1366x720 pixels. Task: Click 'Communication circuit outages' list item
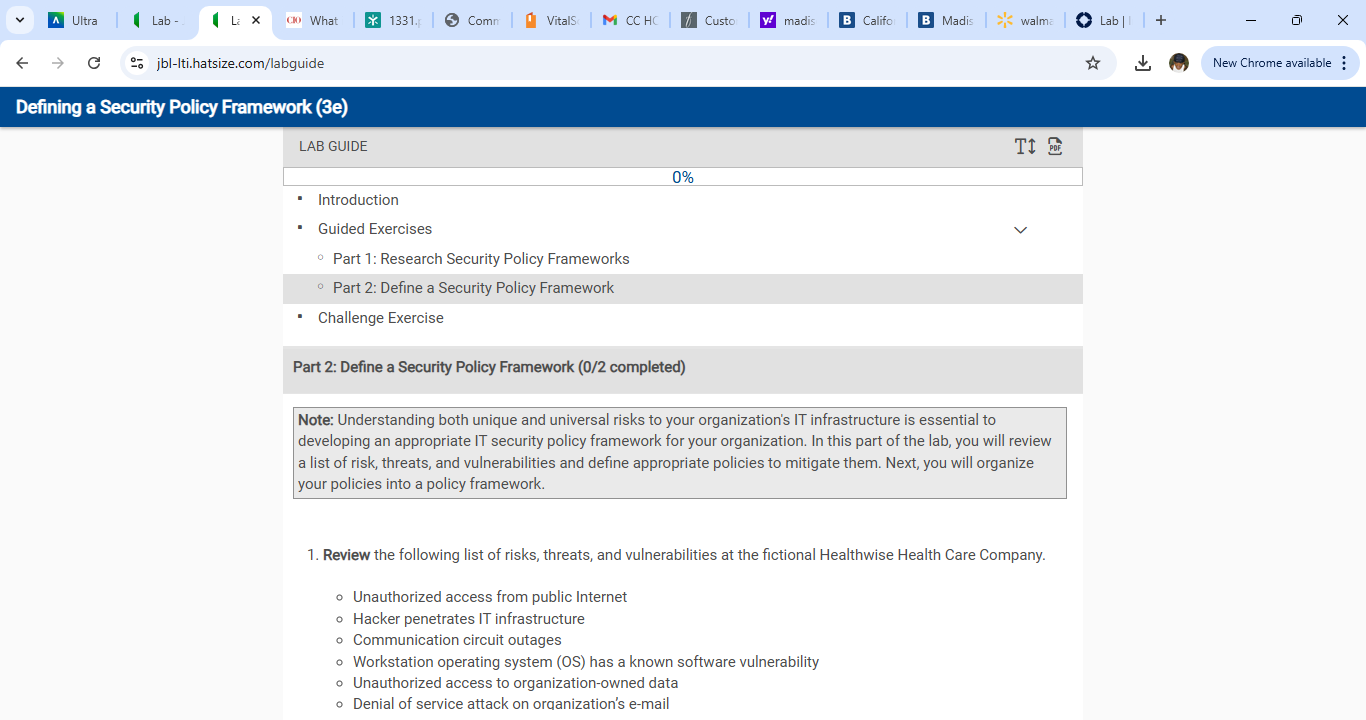click(x=457, y=640)
